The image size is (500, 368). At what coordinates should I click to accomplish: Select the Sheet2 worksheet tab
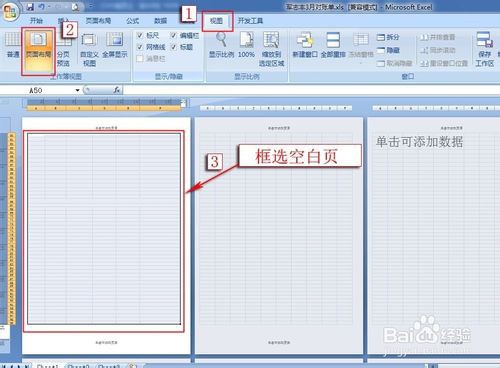[79, 366]
